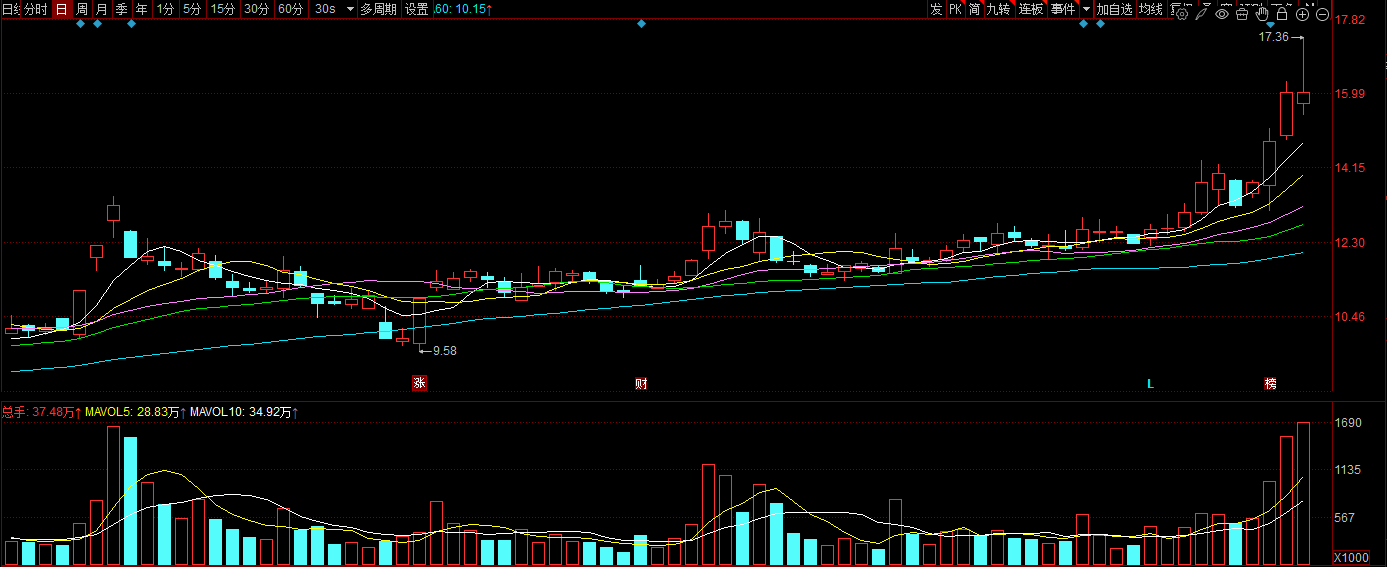Toggle the chart lock icon

pyautogui.click(x=1282, y=14)
